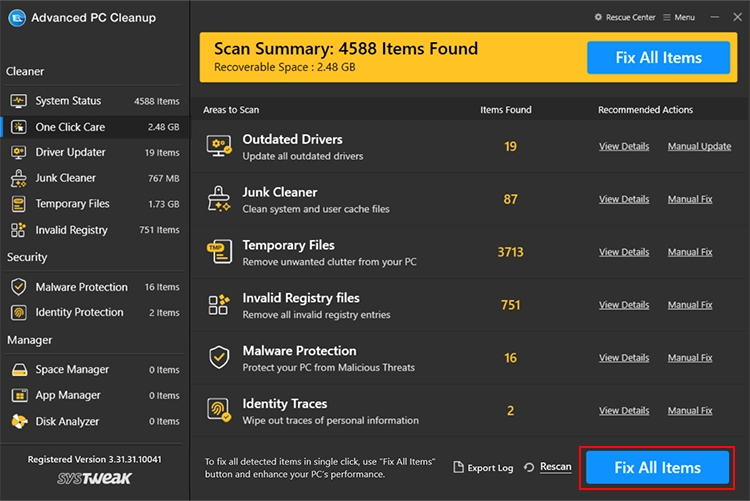This screenshot has width=750, height=501.
Task: View Details for Malware Protection
Action: pos(624,357)
